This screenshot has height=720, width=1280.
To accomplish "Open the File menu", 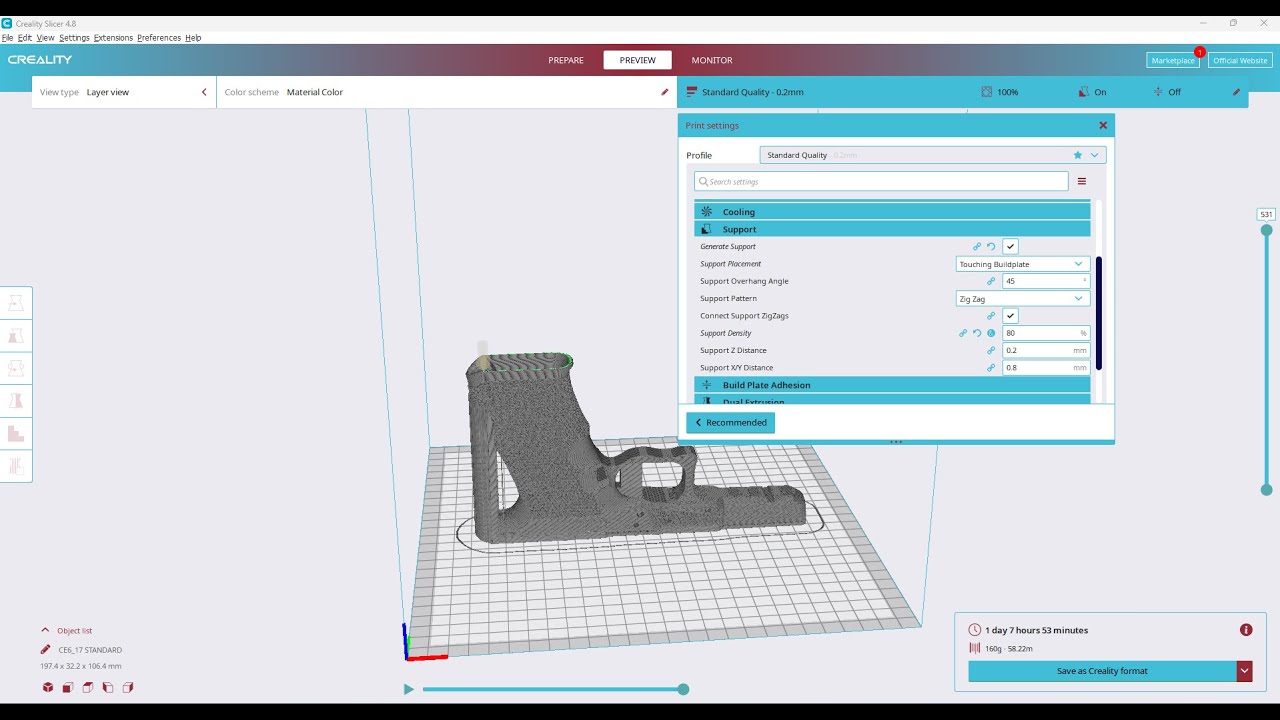I will (x=7, y=38).
